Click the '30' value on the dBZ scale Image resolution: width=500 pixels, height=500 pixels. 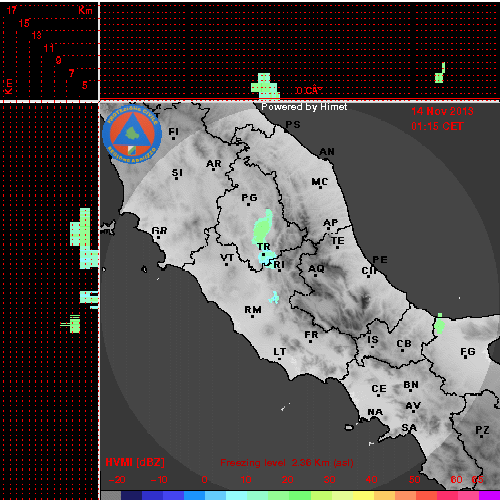point(329,480)
